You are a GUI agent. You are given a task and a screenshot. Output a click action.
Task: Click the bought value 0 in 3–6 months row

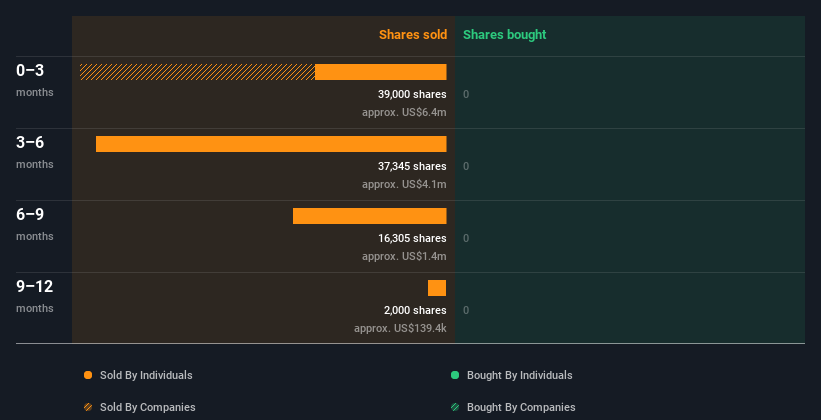[466, 167]
